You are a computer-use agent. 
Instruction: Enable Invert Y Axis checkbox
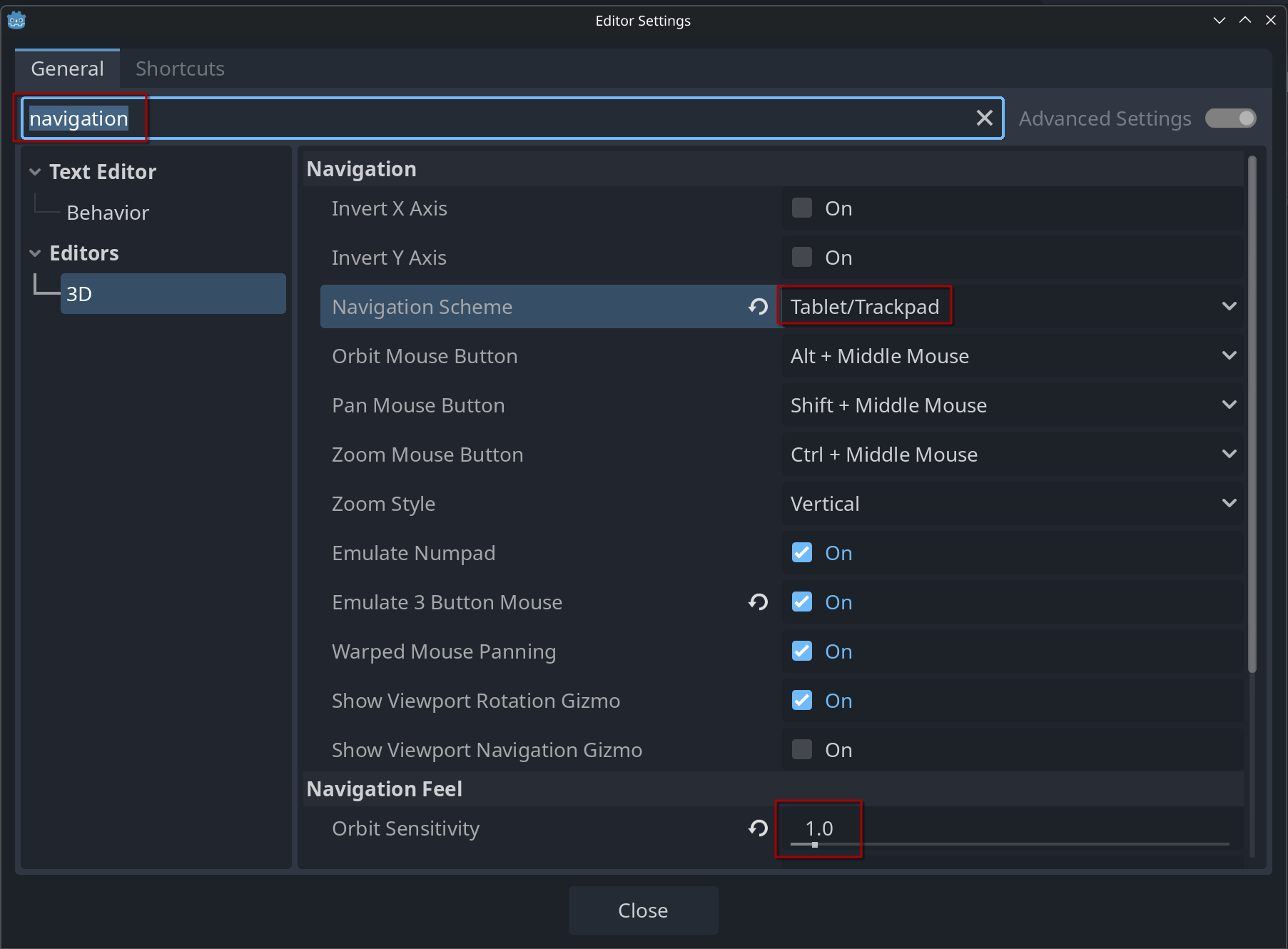coord(802,258)
